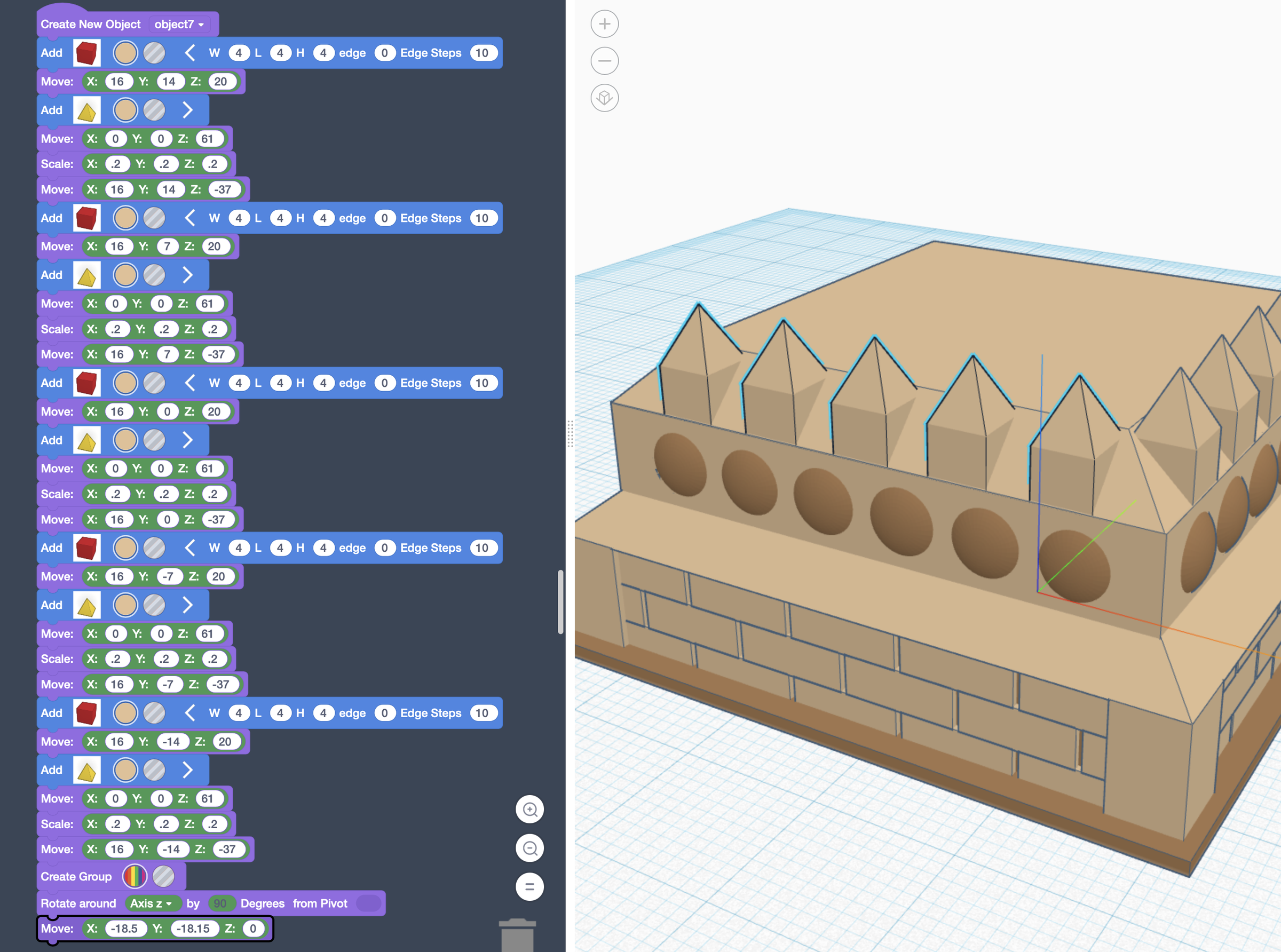Expand the chevron on the first pyramid Add block
1281x952 pixels.
188,109
